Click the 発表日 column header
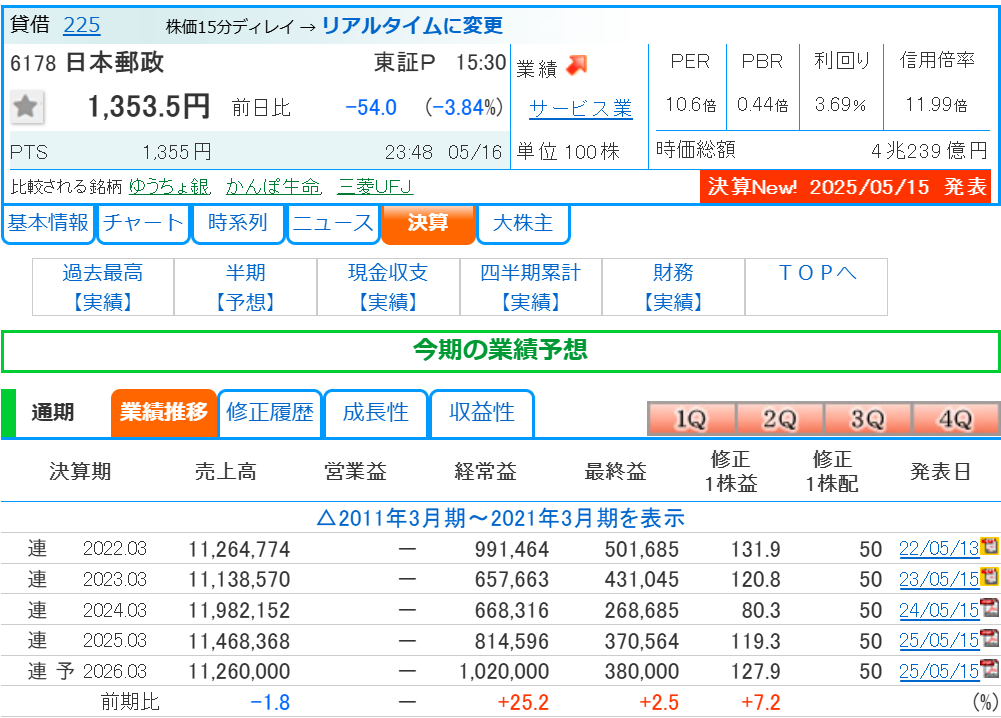 coord(940,472)
